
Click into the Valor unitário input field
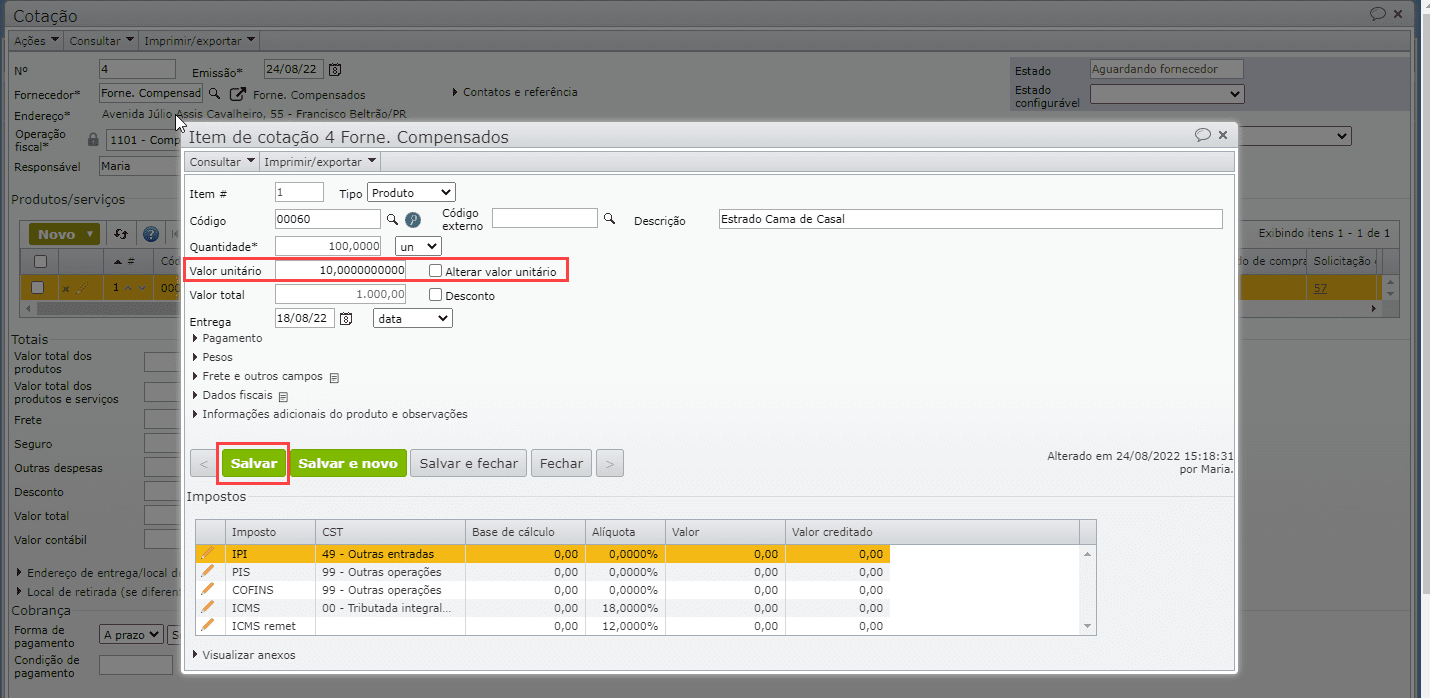(x=341, y=270)
